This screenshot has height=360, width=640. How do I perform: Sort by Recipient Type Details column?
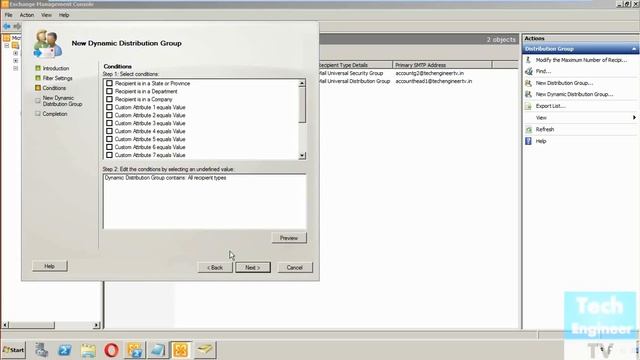(355, 65)
